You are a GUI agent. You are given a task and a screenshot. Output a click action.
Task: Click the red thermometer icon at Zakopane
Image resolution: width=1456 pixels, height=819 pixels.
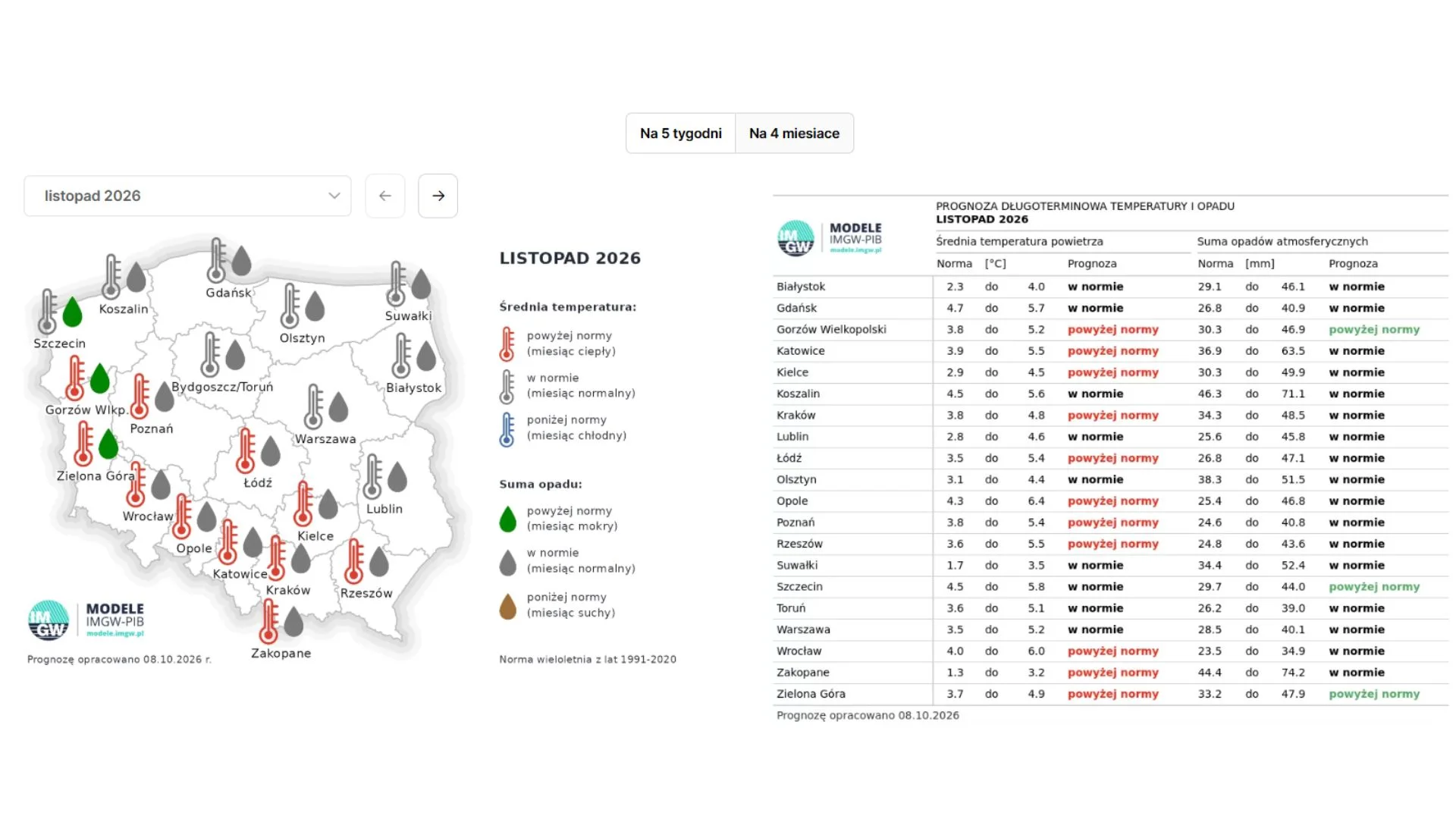(268, 621)
